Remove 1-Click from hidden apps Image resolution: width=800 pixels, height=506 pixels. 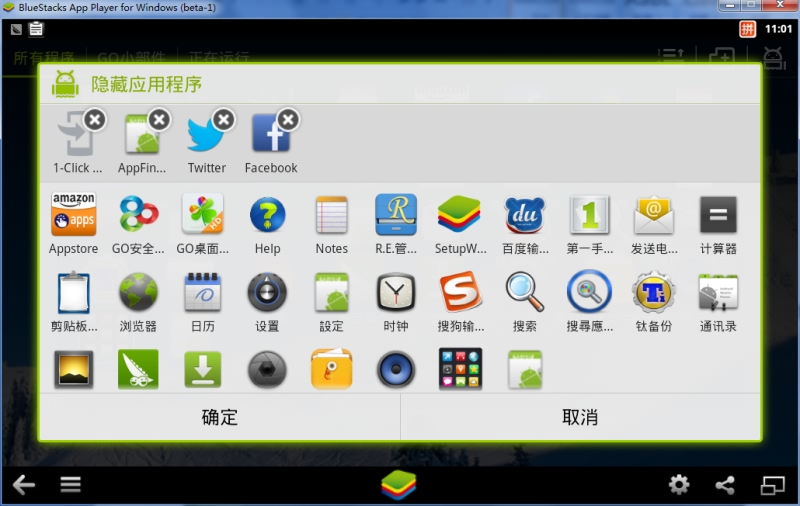pos(95,120)
